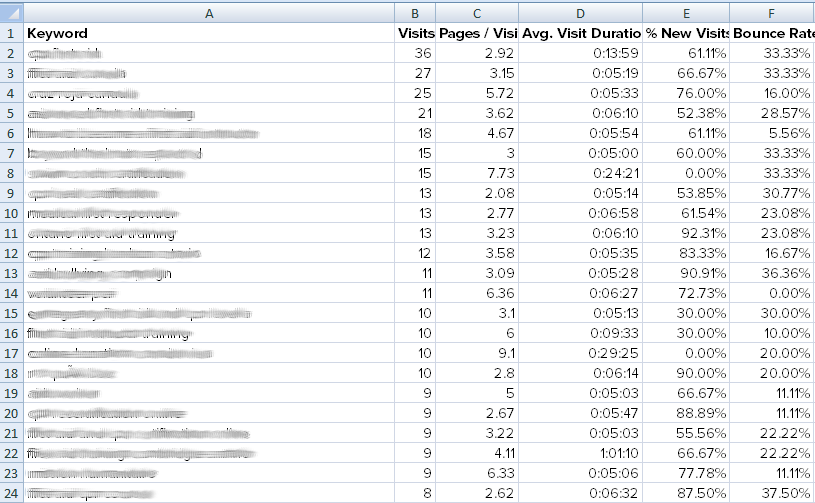Image resolution: width=815 pixels, height=503 pixels.
Task: Click the Select All corner triangle
Action: pyautogui.click(x=11, y=12)
